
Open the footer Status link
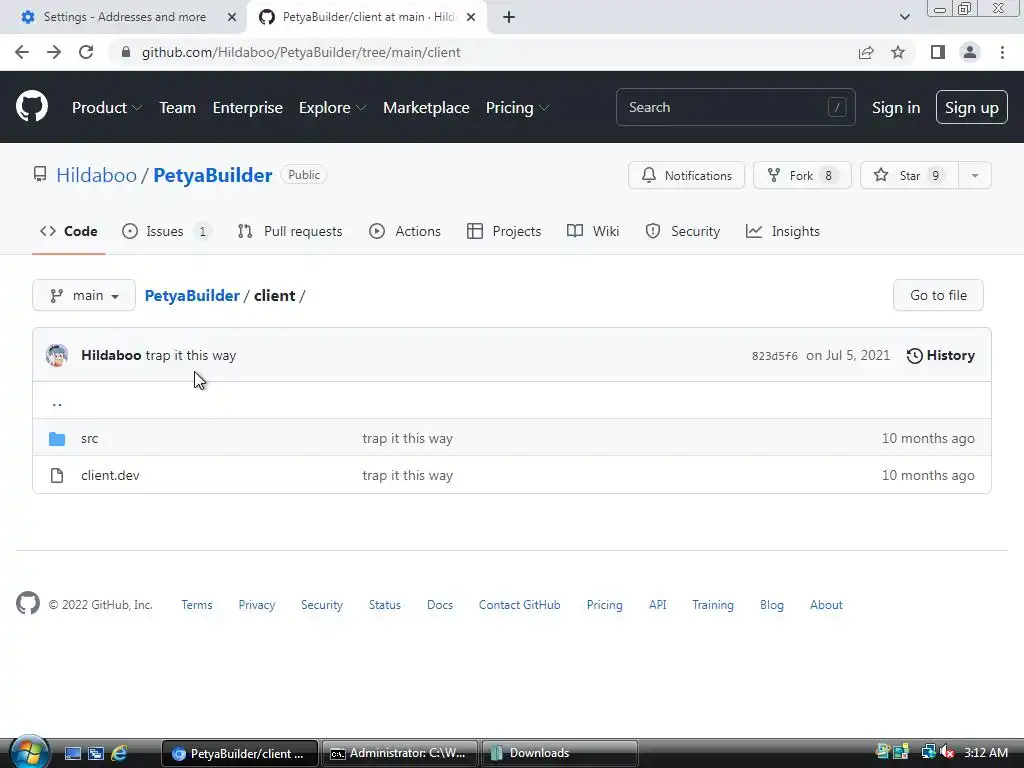[x=385, y=605]
